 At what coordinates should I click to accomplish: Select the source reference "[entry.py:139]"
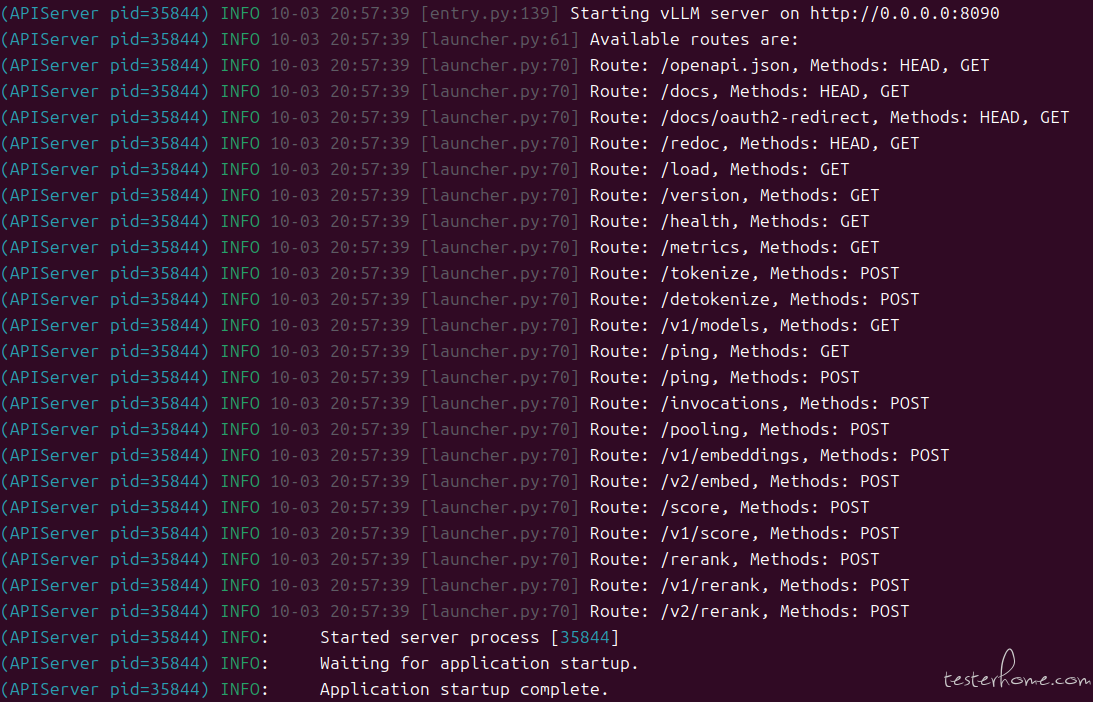tap(490, 13)
